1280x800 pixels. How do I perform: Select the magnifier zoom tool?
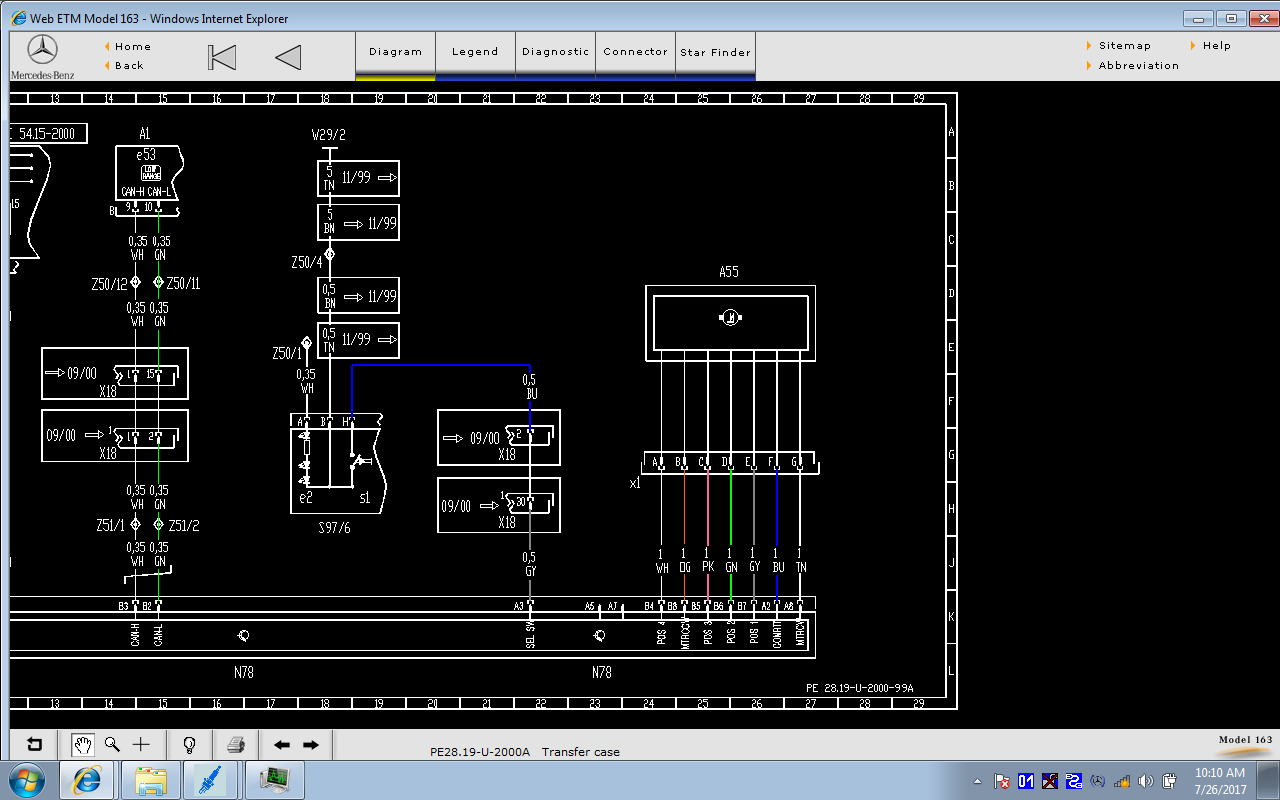[112, 744]
